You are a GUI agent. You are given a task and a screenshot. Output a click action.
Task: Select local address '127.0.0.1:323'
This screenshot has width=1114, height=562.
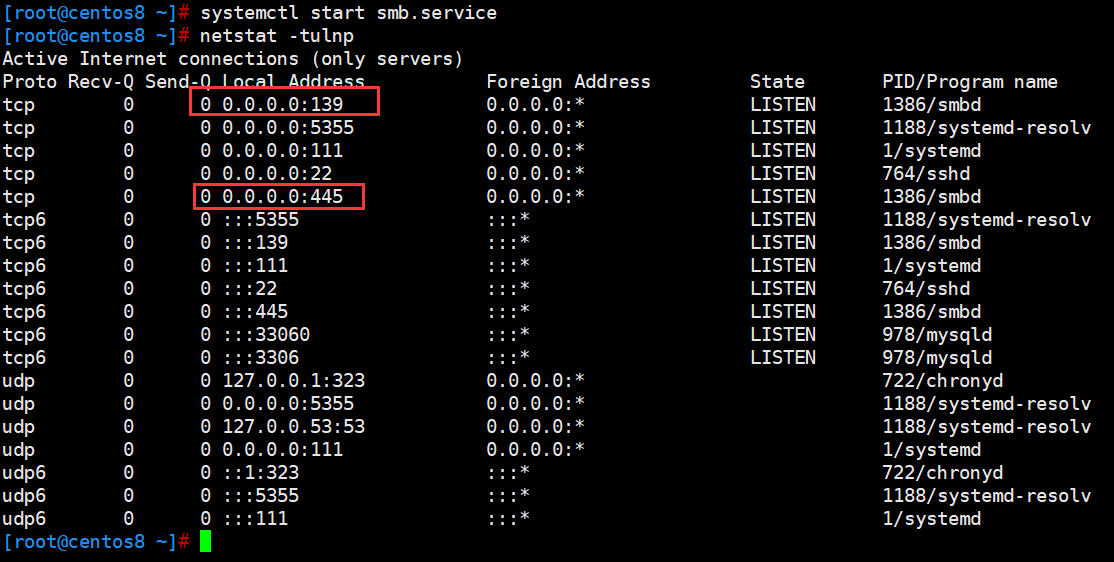tap(293, 381)
